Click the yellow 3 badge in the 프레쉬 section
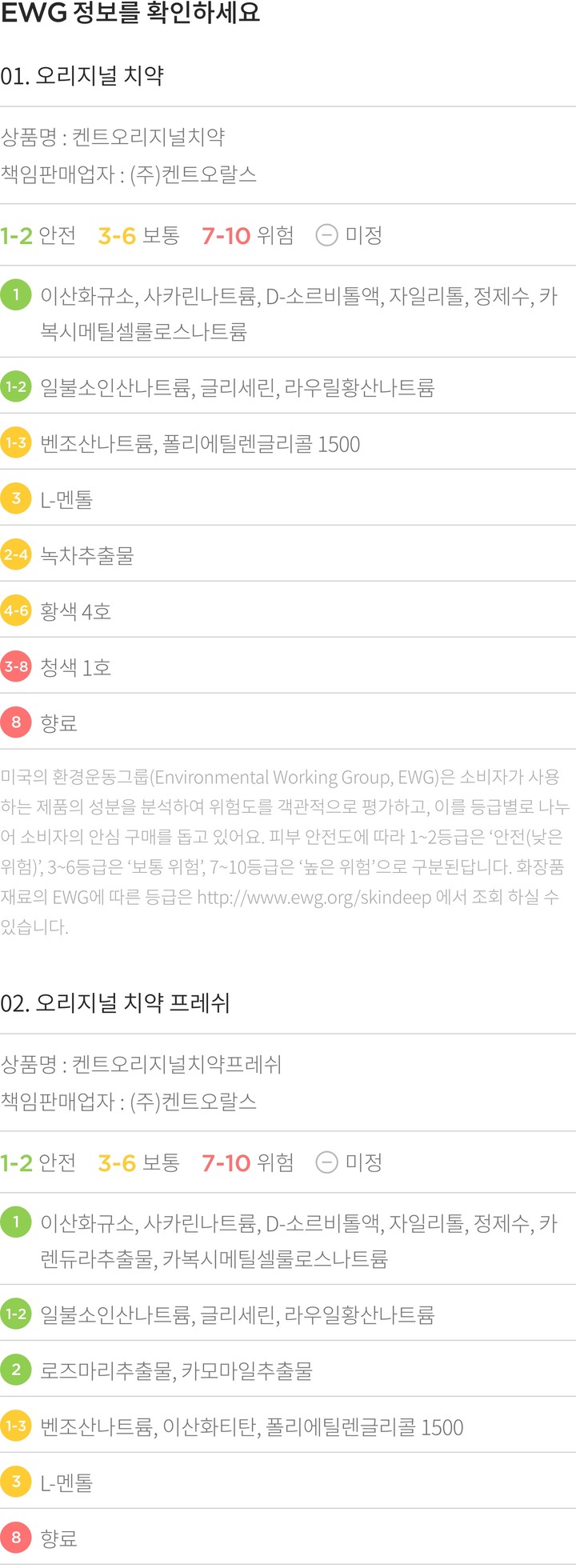The image size is (576, 1568). (16, 1482)
